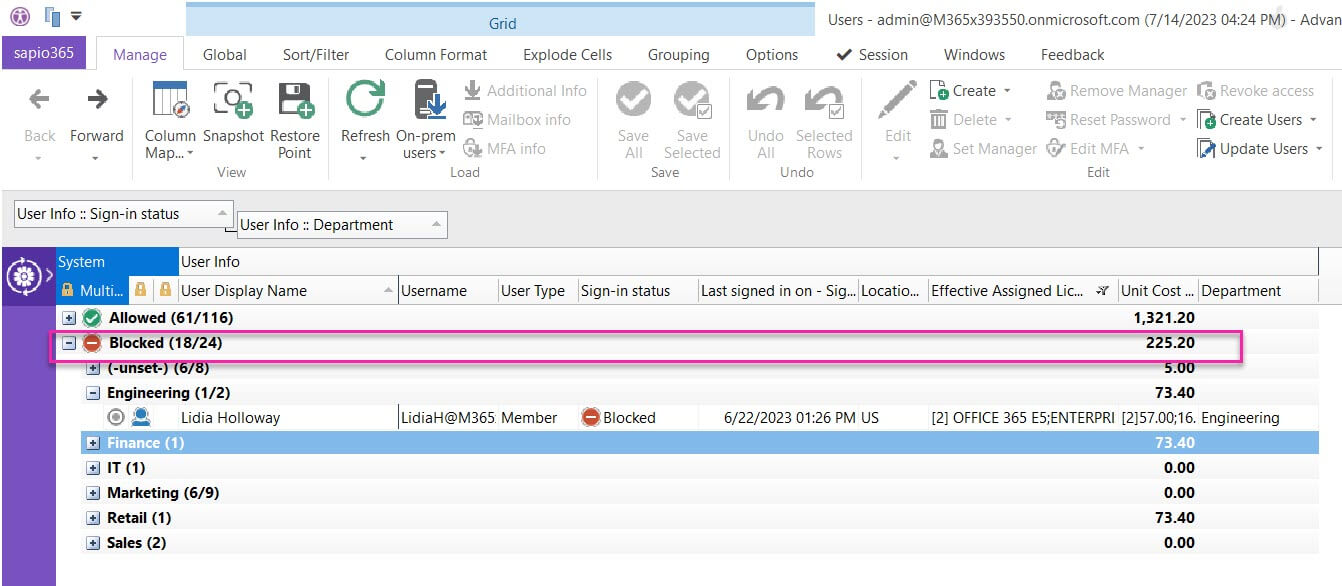Viewport: 1342px width, 586px height.
Task: Load MFA info
Action: coord(504,149)
